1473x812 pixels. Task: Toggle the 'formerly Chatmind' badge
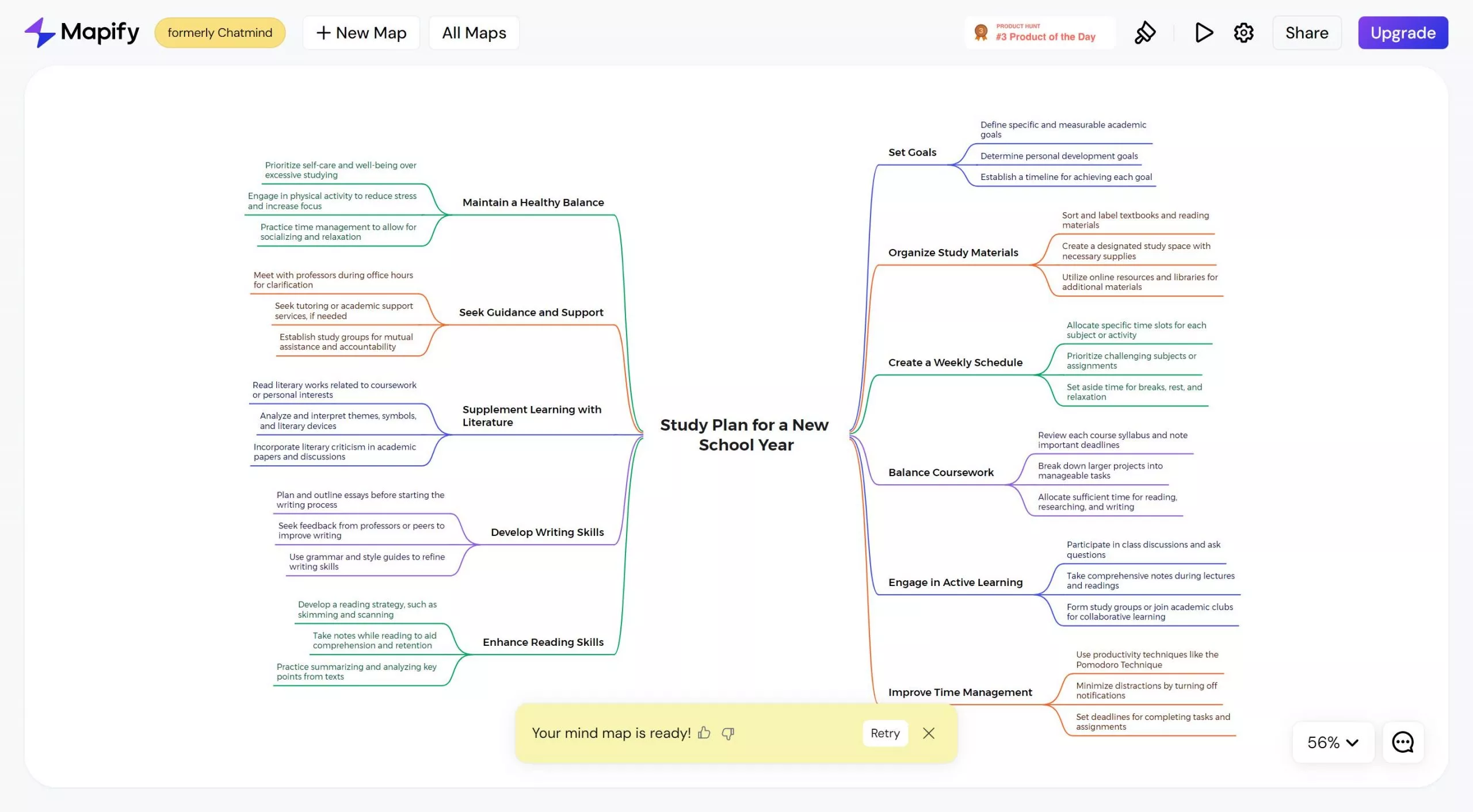[220, 32]
